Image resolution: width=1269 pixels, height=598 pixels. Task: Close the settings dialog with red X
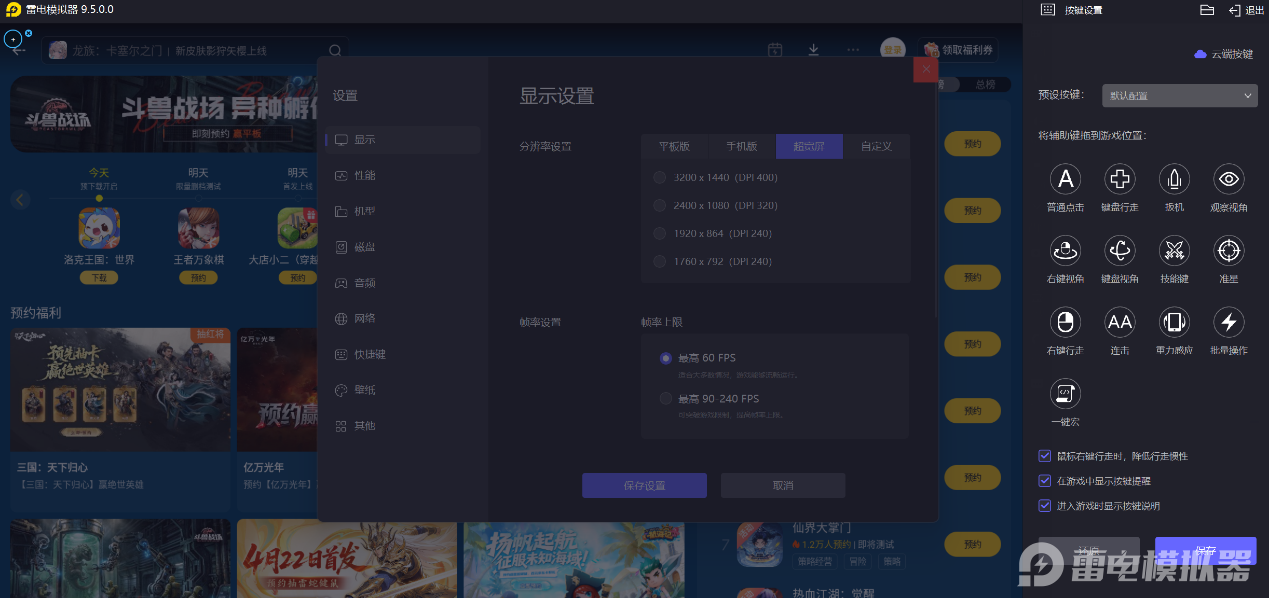[x=926, y=69]
